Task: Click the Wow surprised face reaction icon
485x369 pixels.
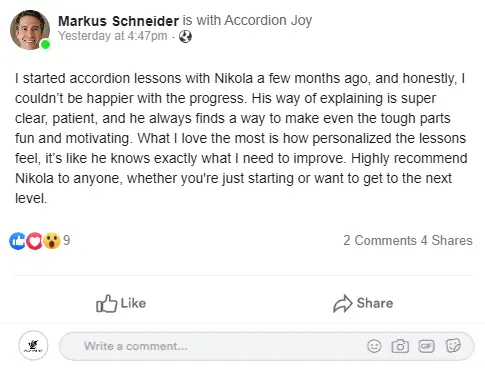Action: click(x=52, y=241)
